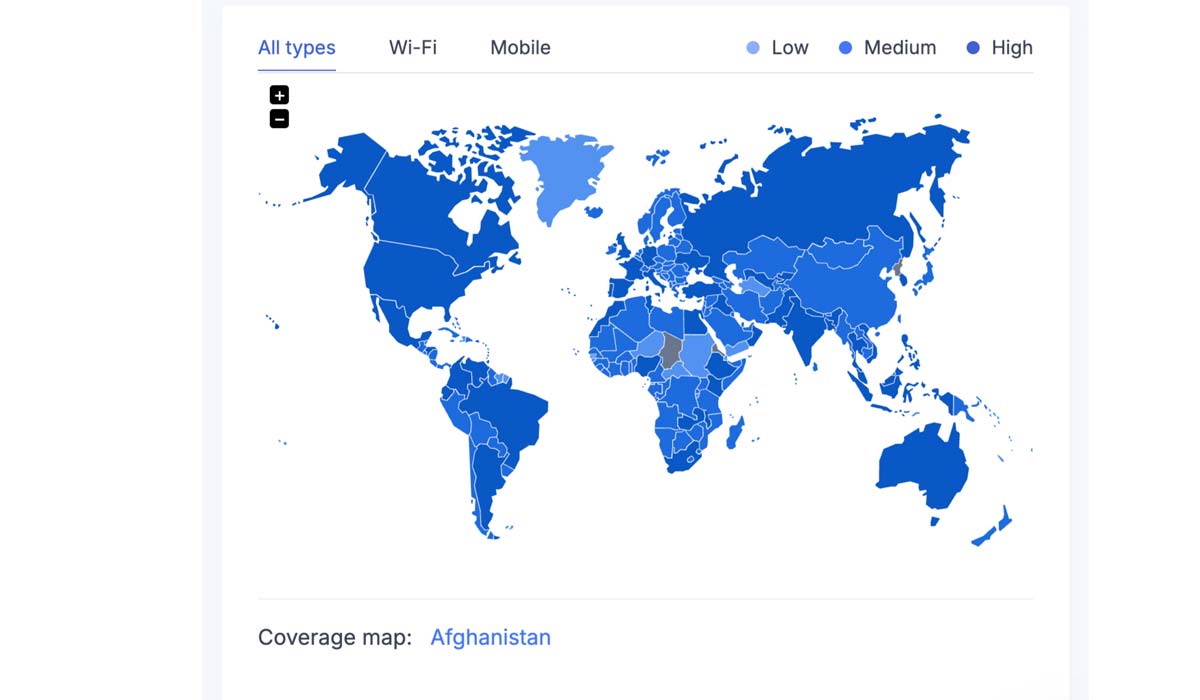Click the Low legend color dot

click(x=753, y=48)
